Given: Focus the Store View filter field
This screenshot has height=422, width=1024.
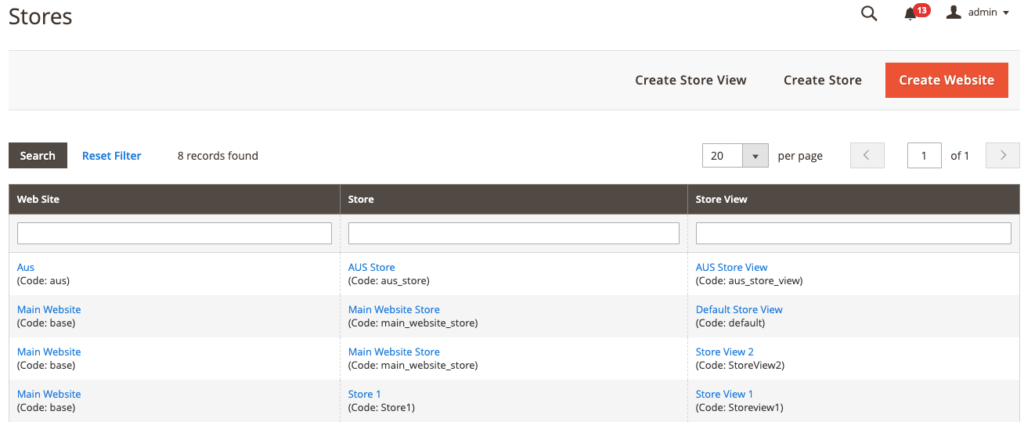Looking at the screenshot, I should 853,233.
